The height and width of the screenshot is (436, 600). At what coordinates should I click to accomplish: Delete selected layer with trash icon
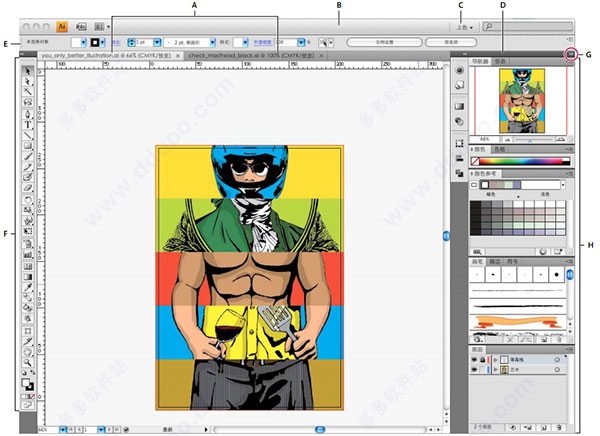(x=559, y=427)
